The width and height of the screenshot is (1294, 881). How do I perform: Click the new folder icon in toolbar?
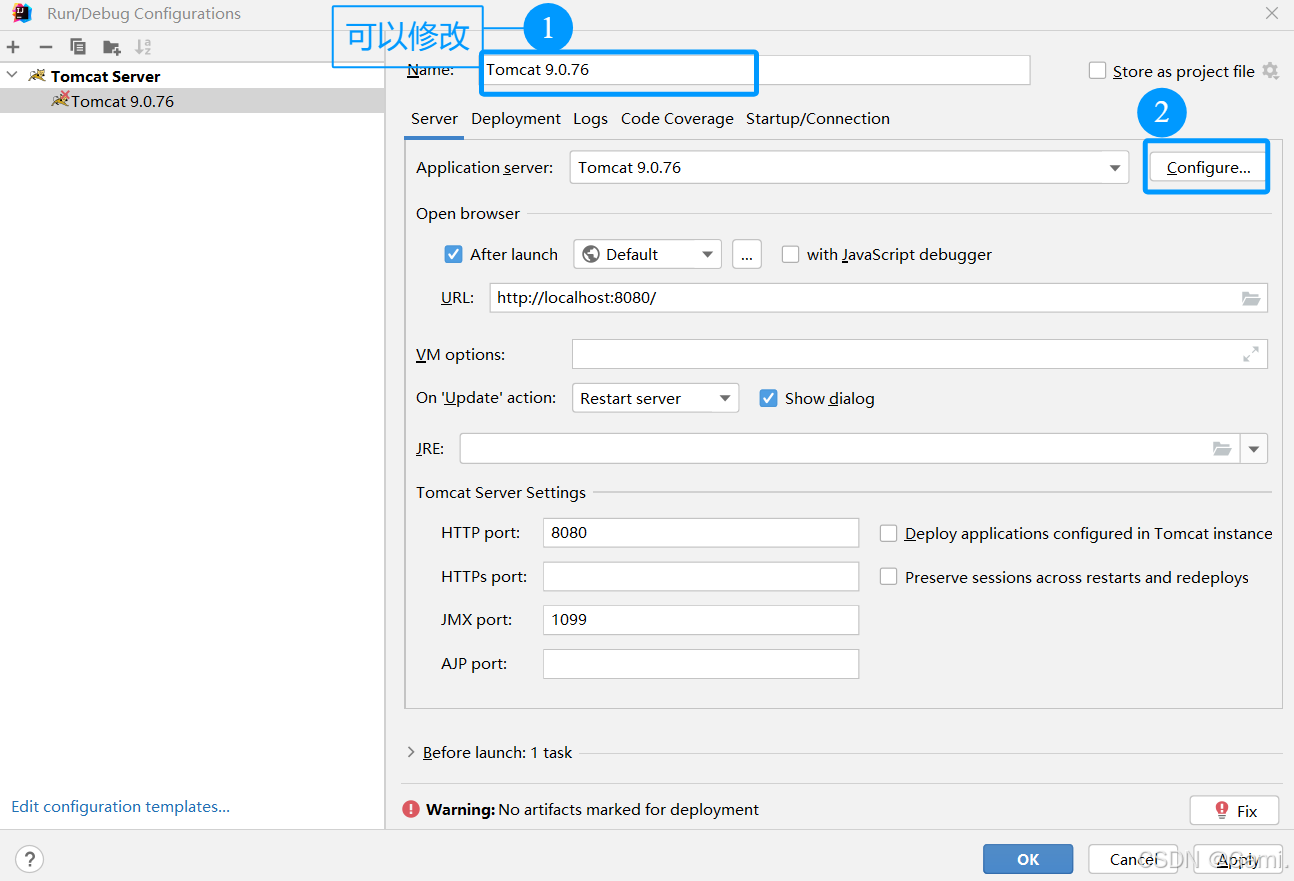click(111, 47)
